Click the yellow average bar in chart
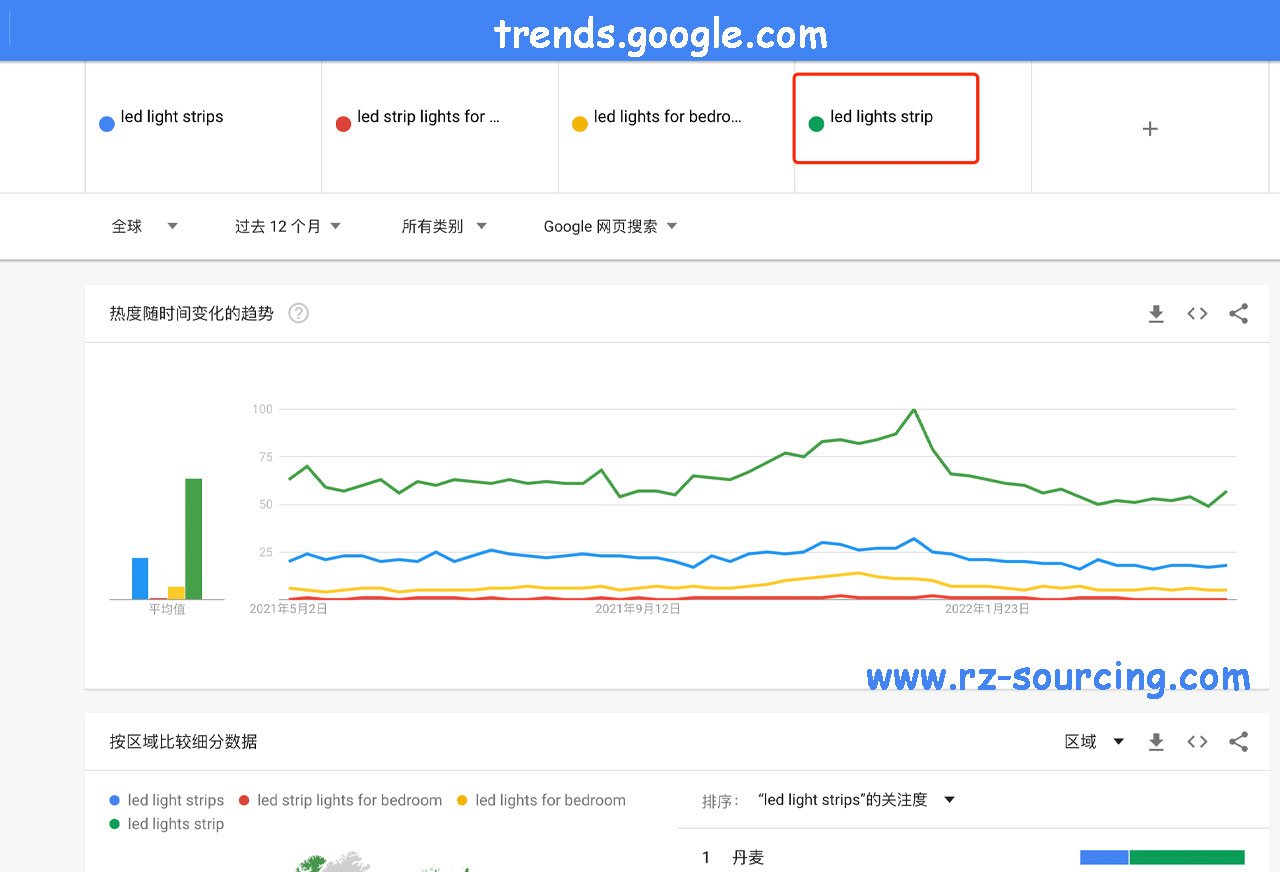Screen dimensions: 1280x872 (x=176, y=593)
